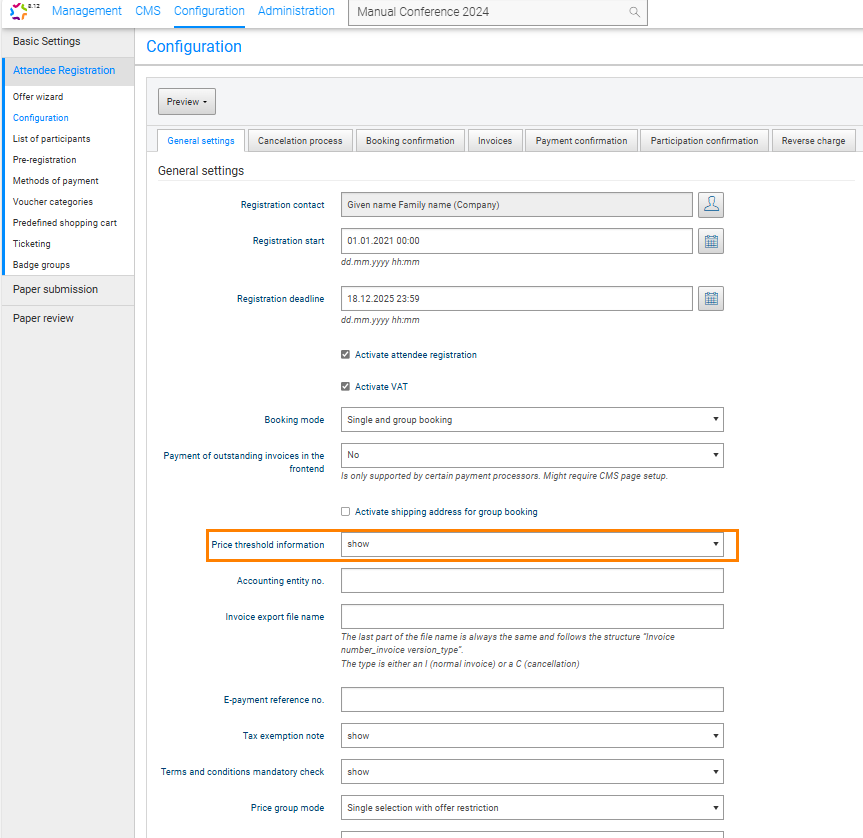Click the search magnifier icon in event field

tap(634, 13)
